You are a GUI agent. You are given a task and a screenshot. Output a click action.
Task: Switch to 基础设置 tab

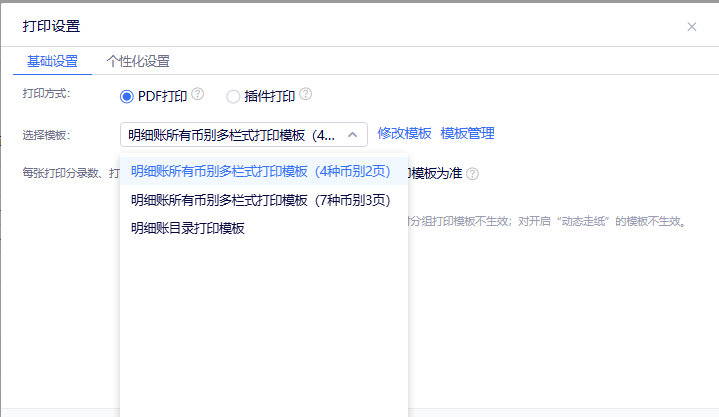[52, 61]
